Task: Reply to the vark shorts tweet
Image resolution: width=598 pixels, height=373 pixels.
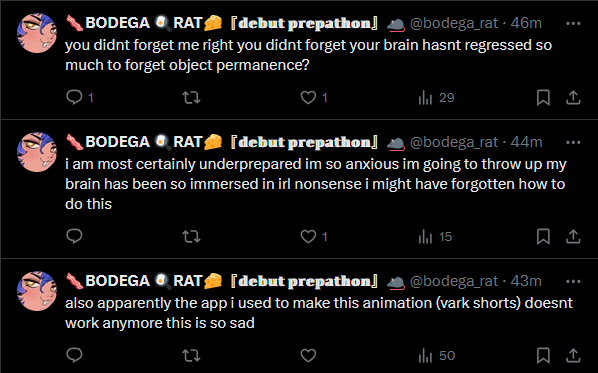Action: pyautogui.click(x=74, y=355)
